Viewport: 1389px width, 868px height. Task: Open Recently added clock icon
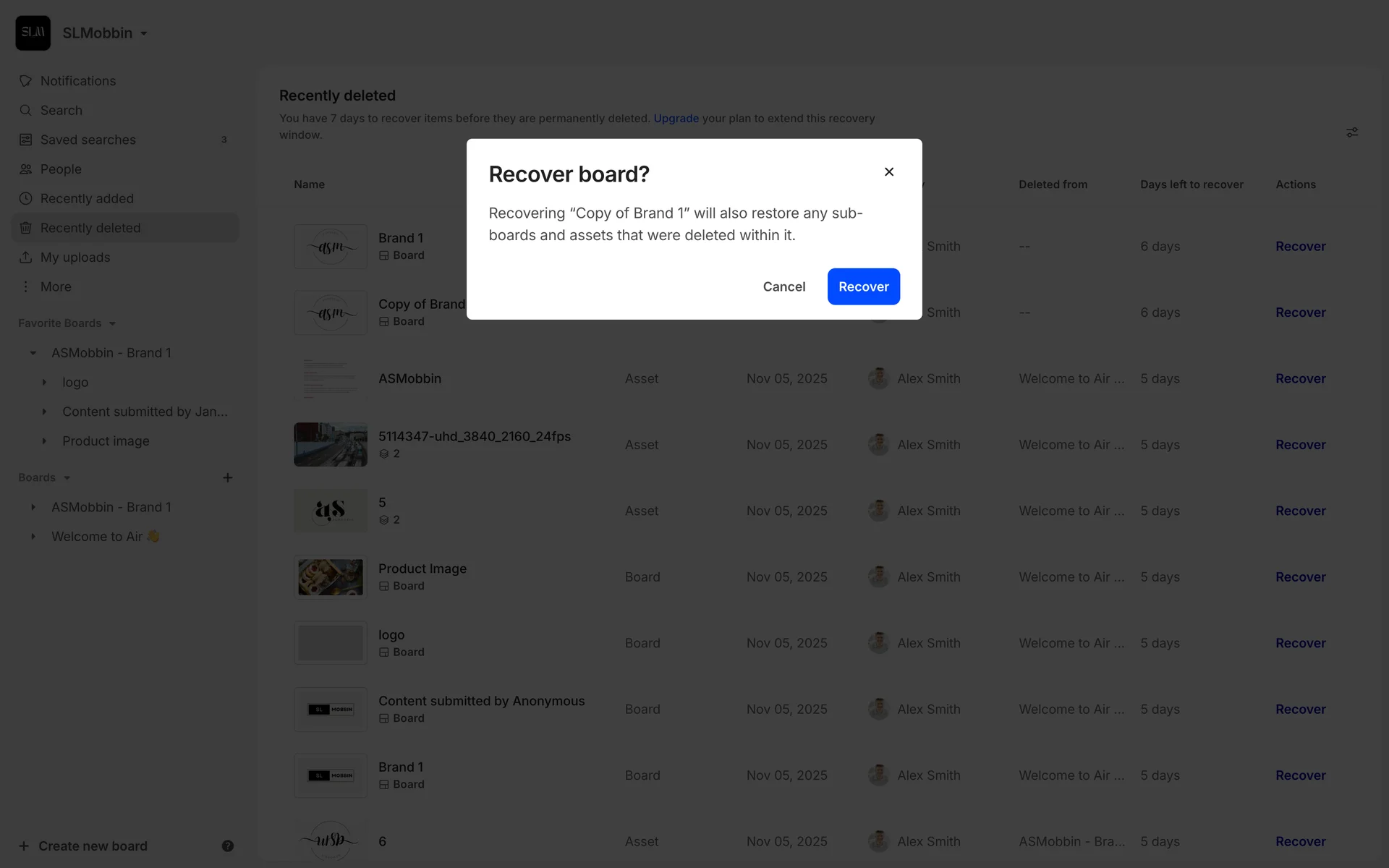click(25, 198)
